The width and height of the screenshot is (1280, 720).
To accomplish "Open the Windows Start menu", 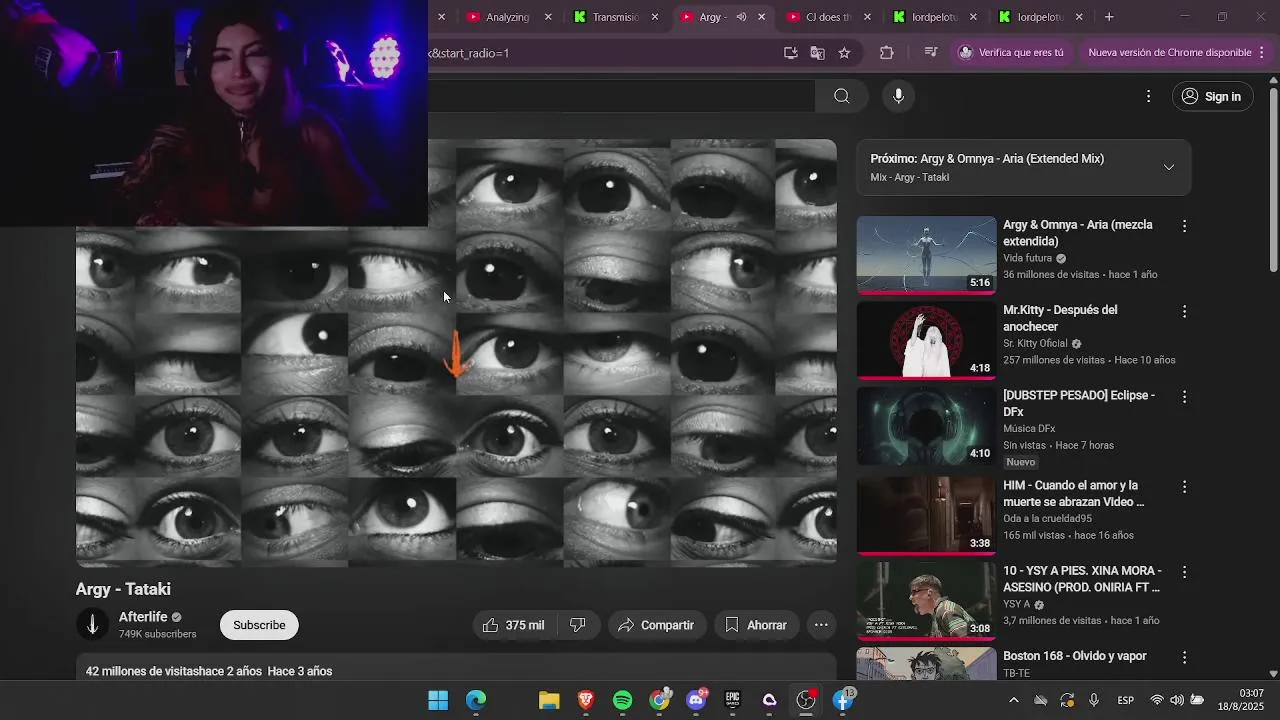I will click(x=438, y=700).
